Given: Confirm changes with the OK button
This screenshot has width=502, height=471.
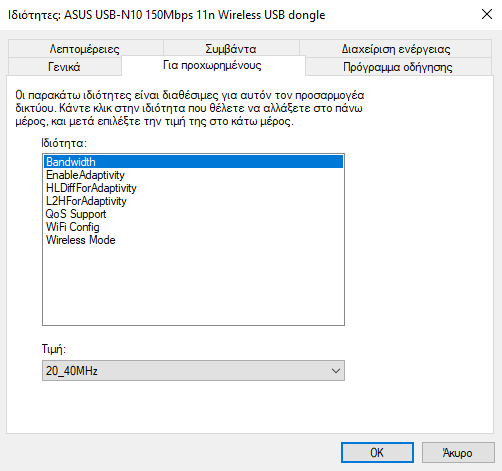Looking at the screenshot, I should [377, 453].
